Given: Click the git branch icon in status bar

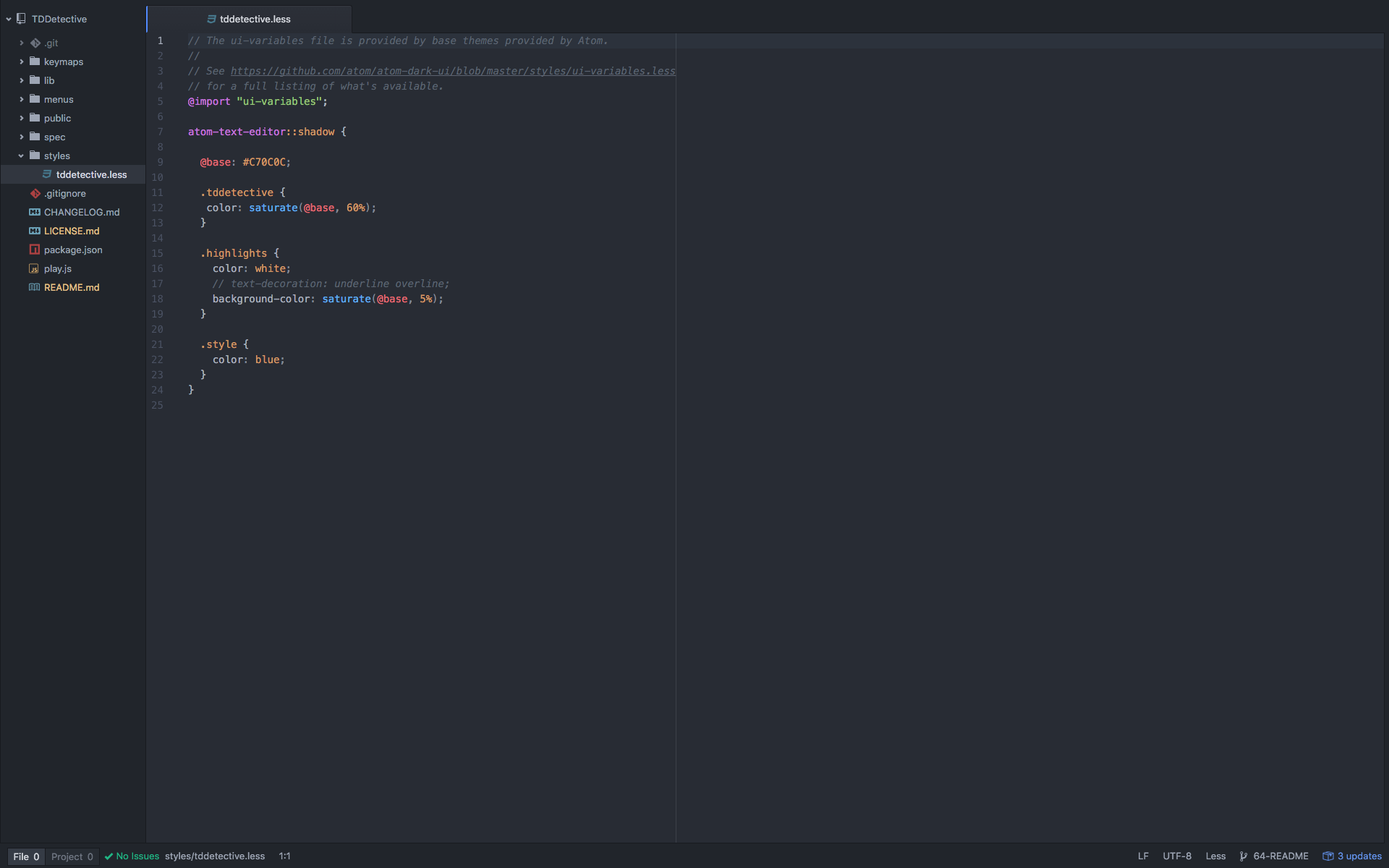Looking at the screenshot, I should pyautogui.click(x=1244, y=856).
